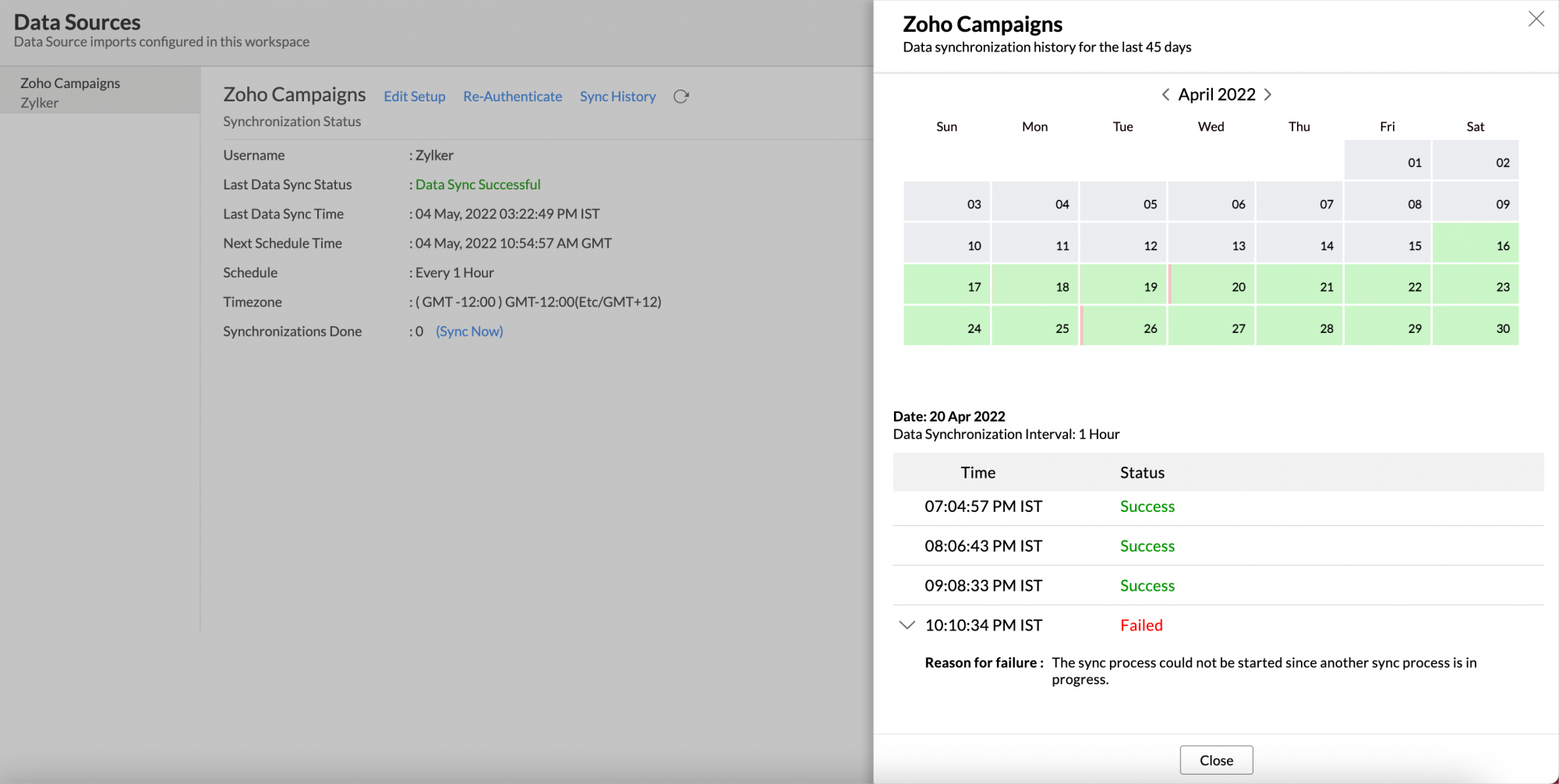Select April 17 in the calendar
This screenshot has height=784, width=1559.
click(x=947, y=285)
